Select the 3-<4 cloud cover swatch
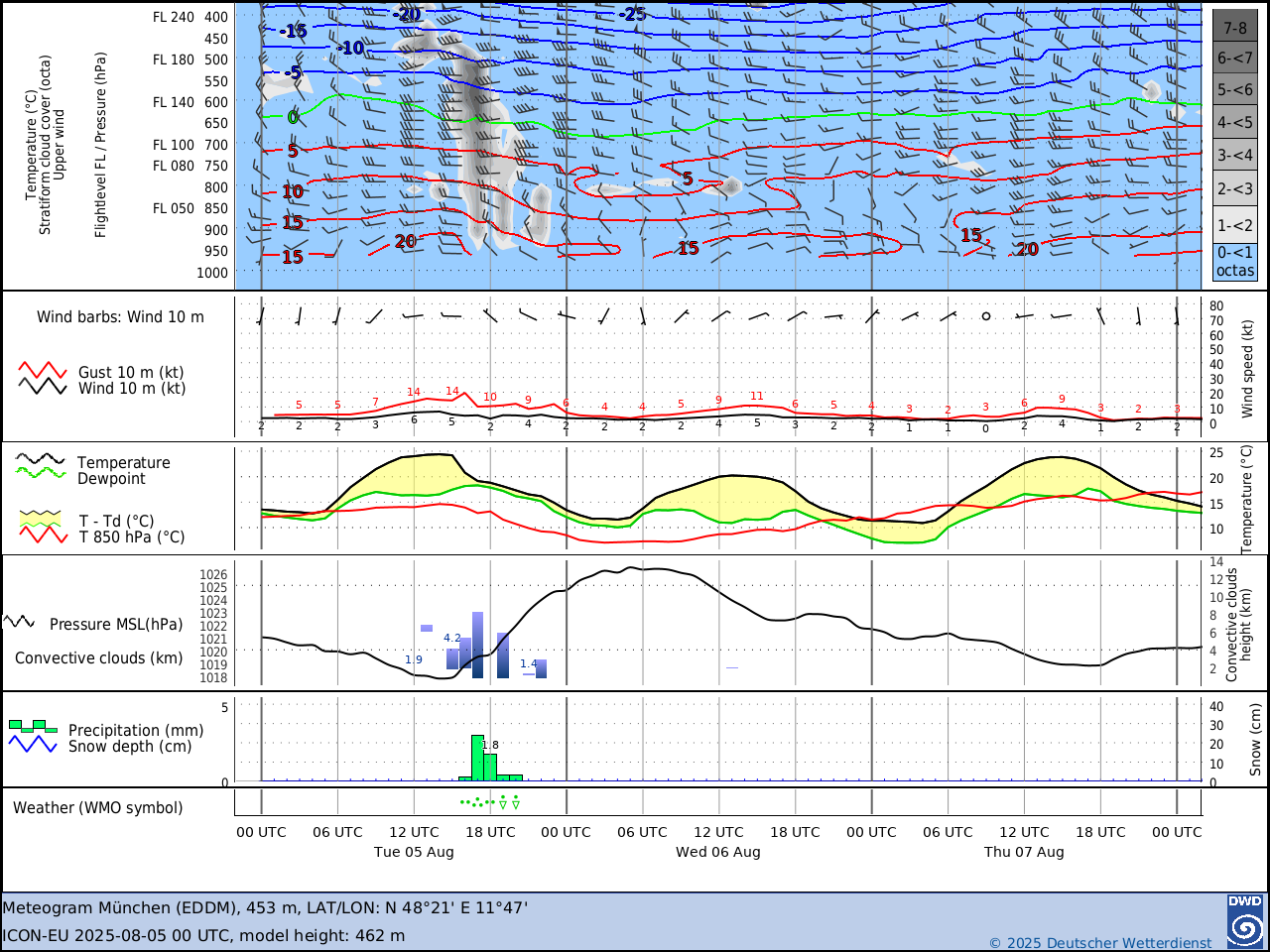Image resolution: width=1270 pixels, height=952 pixels. tap(1235, 155)
